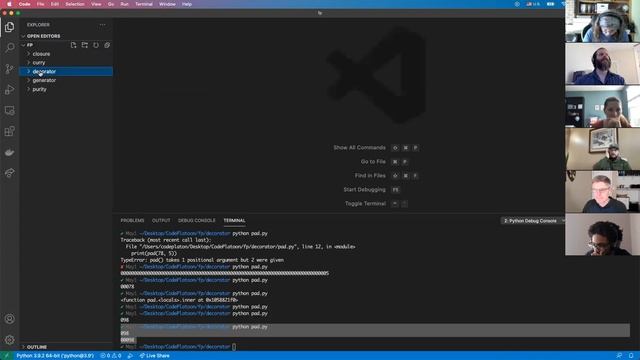Screen dimensions: 640x360
Task: Open the Docker view in activity bar
Action: click(9, 152)
